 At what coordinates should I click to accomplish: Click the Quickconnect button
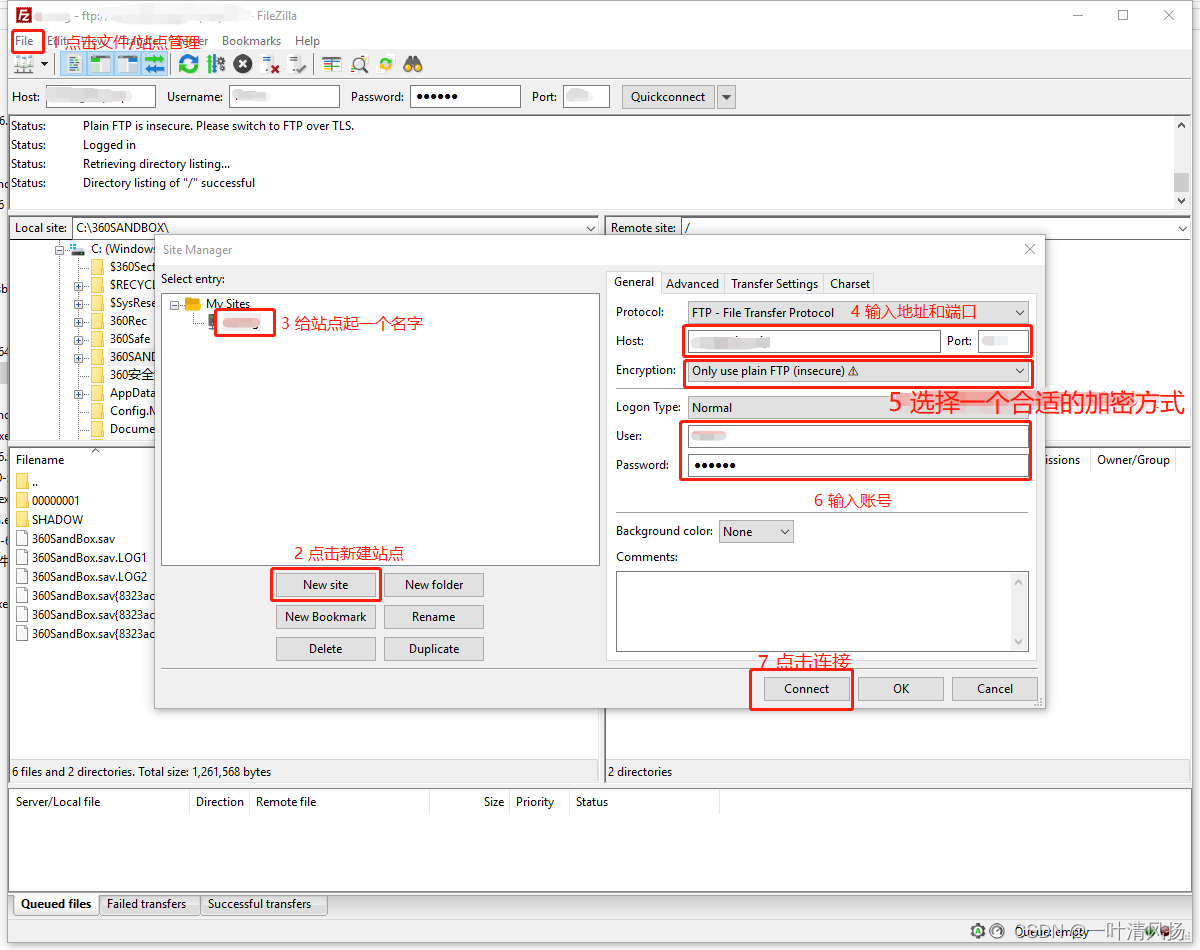tap(668, 97)
